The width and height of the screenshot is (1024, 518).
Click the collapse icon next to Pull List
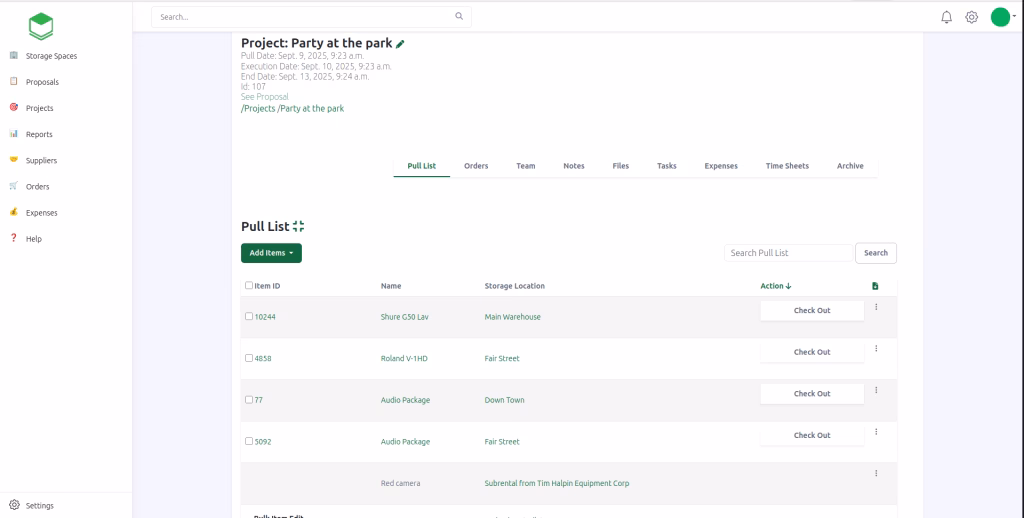click(x=298, y=227)
